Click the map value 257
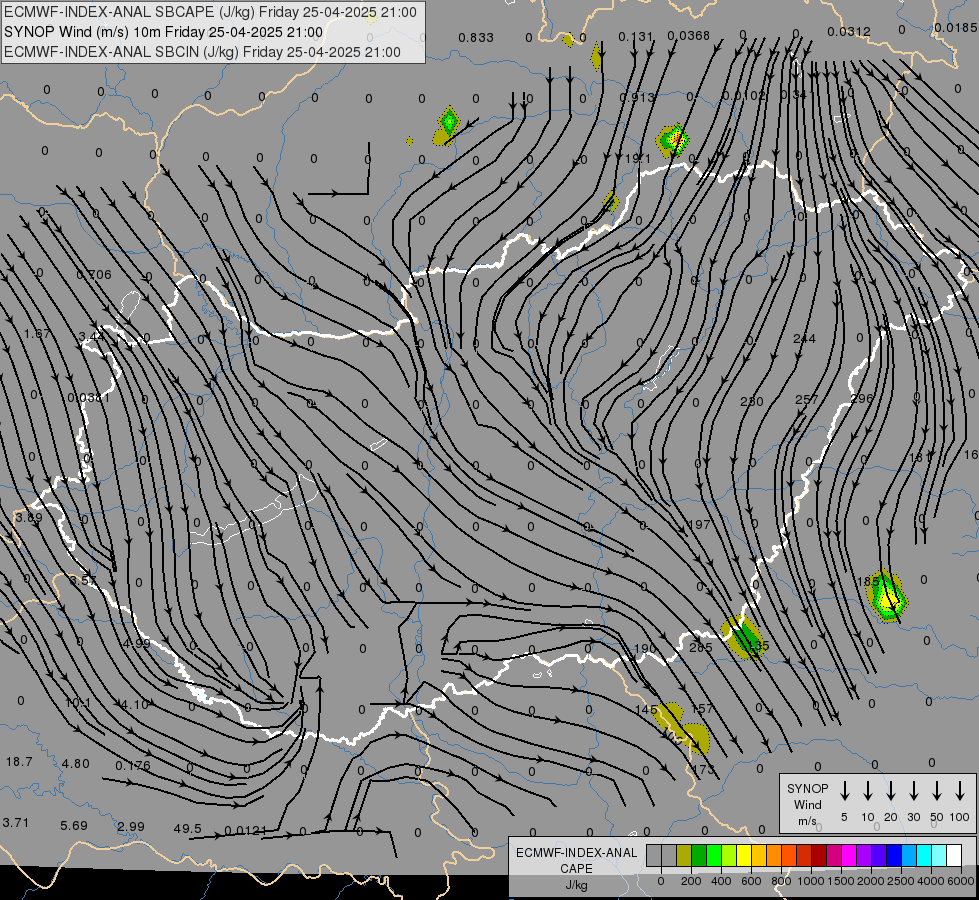 tap(807, 398)
